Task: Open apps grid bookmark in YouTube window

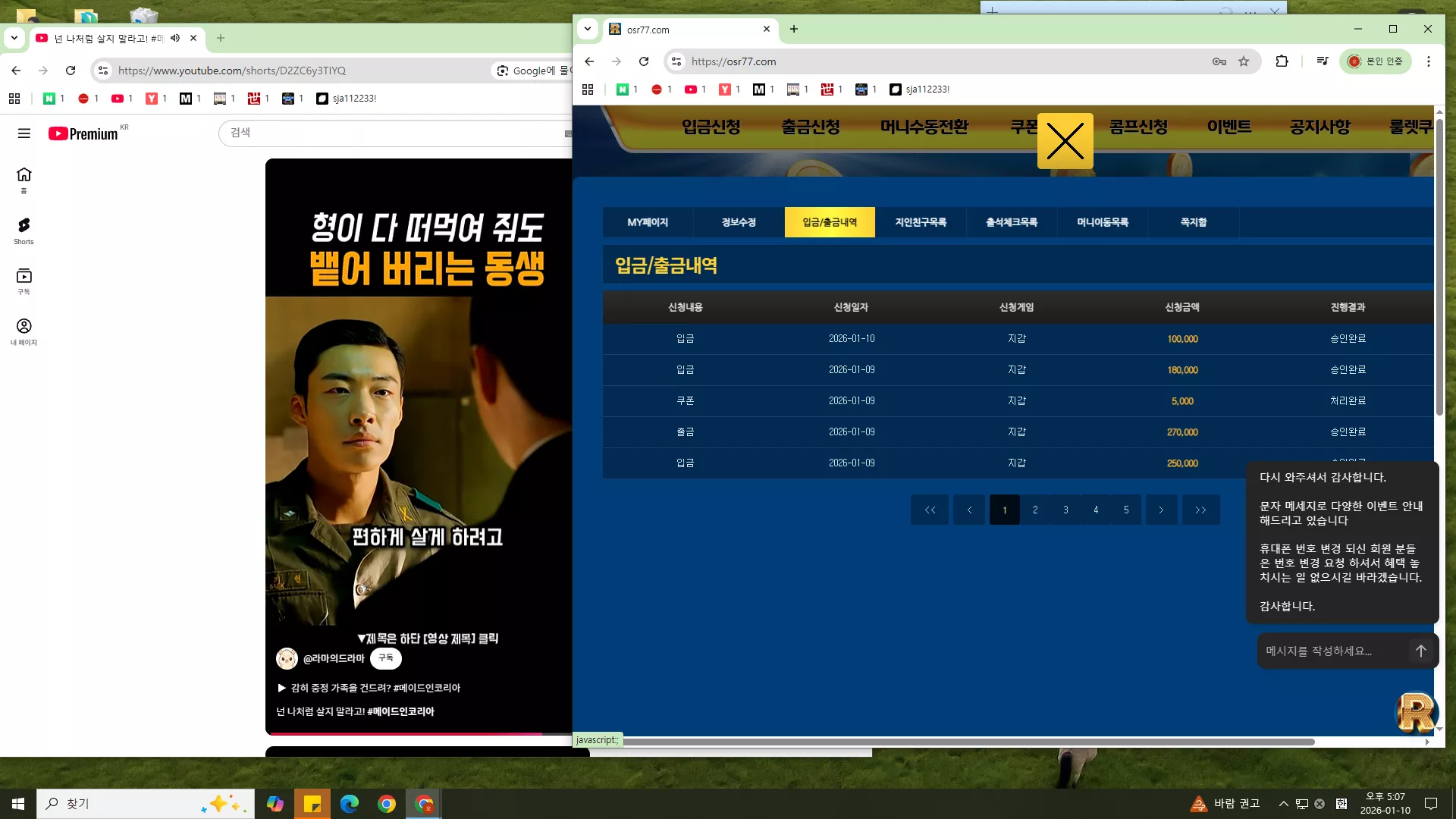Action: (14, 99)
